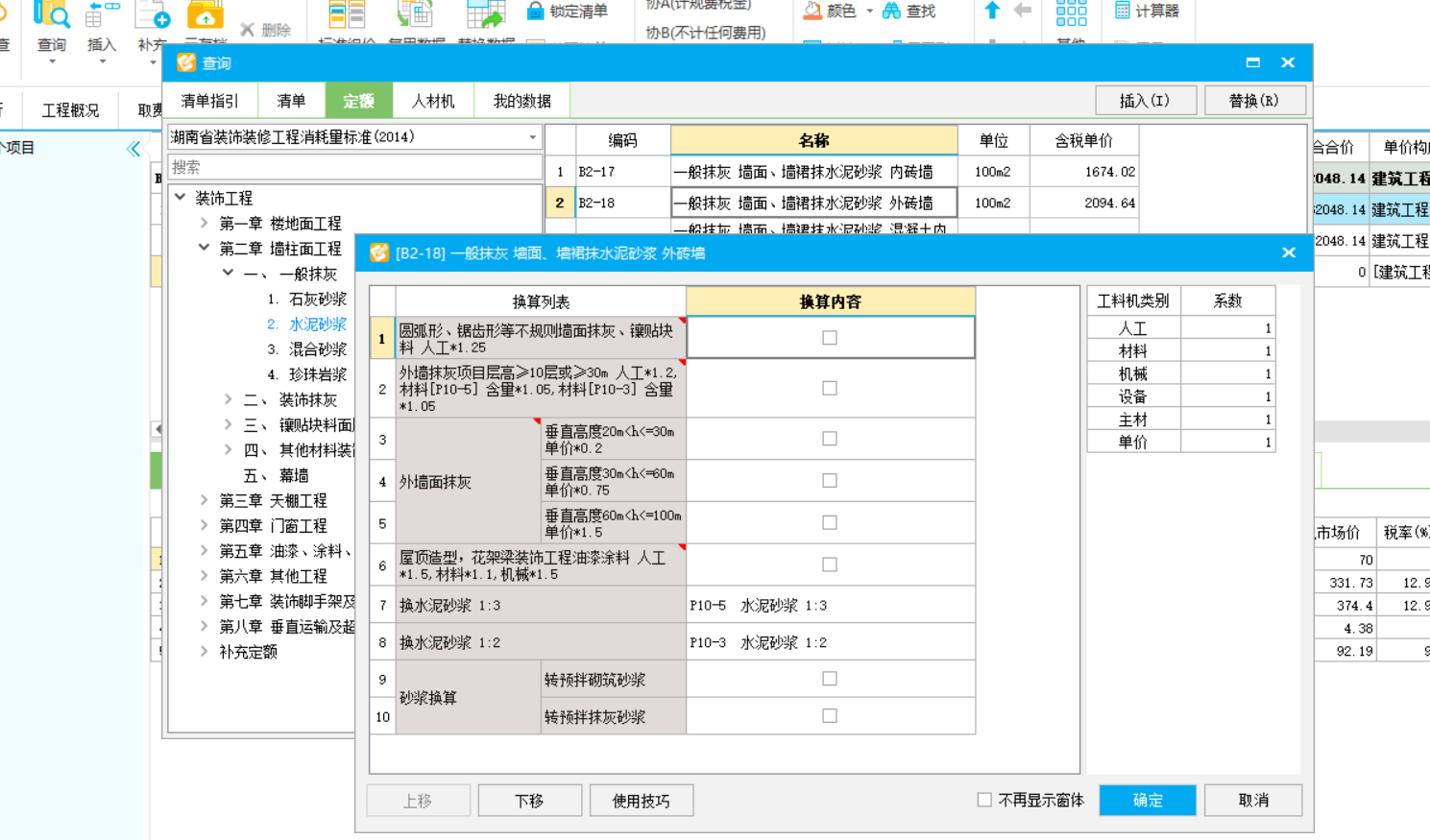Select tree item 混合砂浆
The image size is (1430, 840).
click(317, 349)
